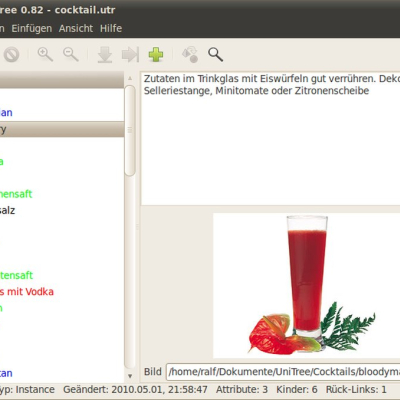The height and width of the screenshot is (400, 400).
Task: Click the Bild file path field
Action: click(x=283, y=372)
